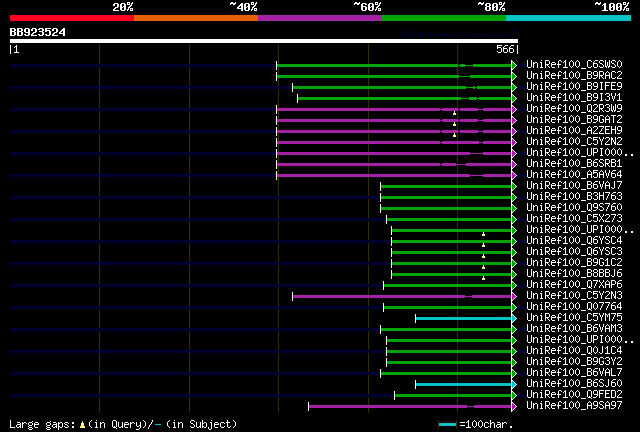Click the yellow gap marker under the B8BBJ6 bar
Screen dimensions: 640x432
pyautogui.click(x=483, y=278)
